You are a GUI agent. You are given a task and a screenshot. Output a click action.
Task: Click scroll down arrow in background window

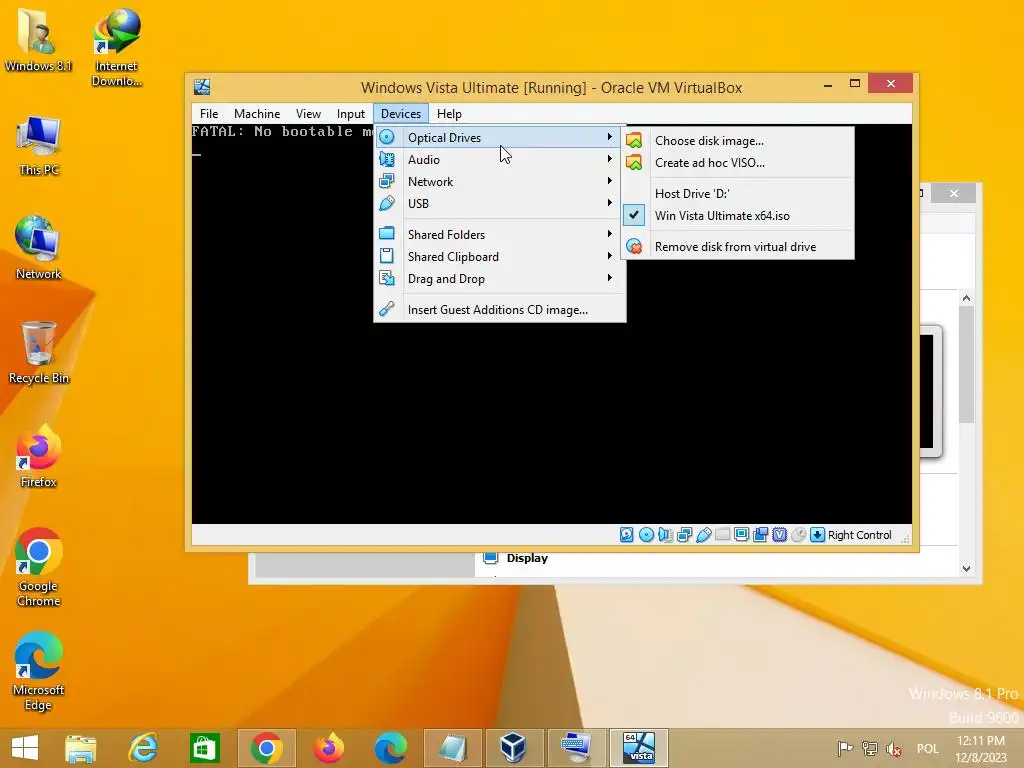[x=967, y=569]
